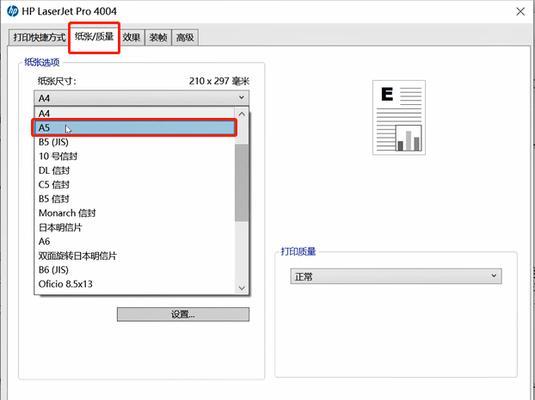Open the 打印快捷方式 tab
This screenshot has height=400, width=535.
[39, 37]
